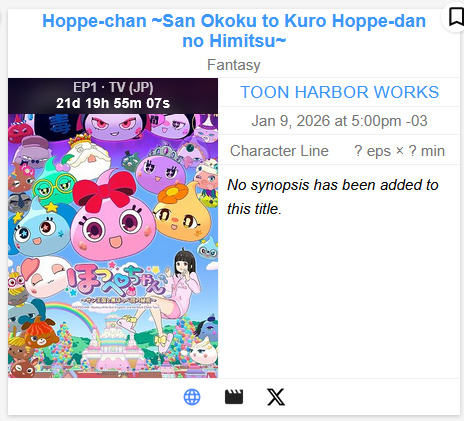Click the Character Line source label

(279, 151)
